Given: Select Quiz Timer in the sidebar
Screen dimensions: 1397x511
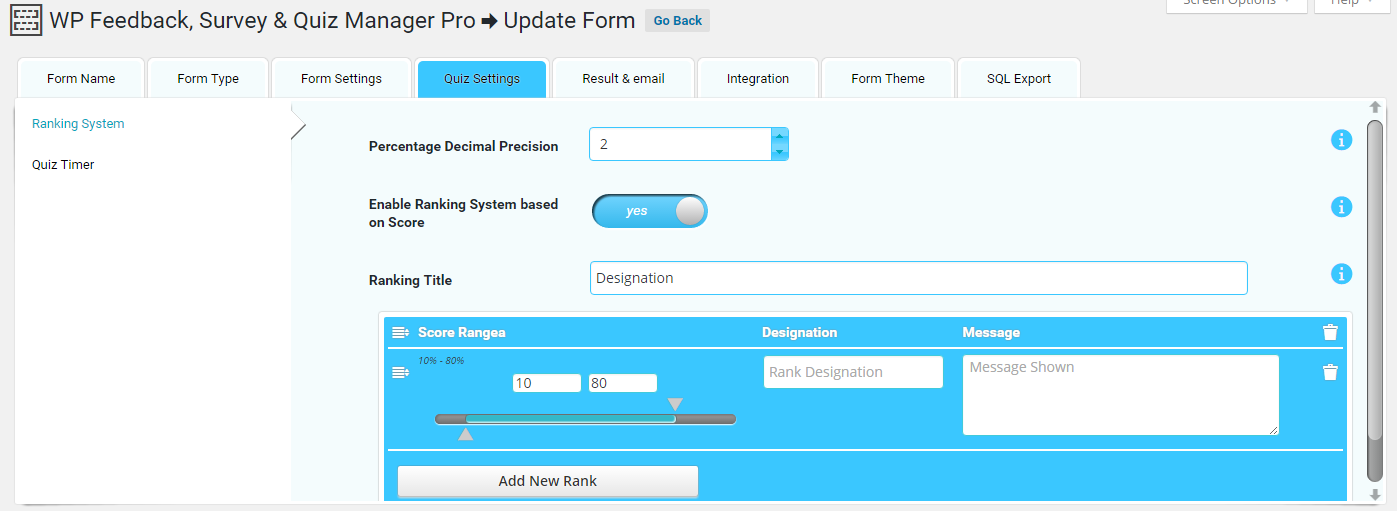Looking at the screenshot, I should 63,165.
